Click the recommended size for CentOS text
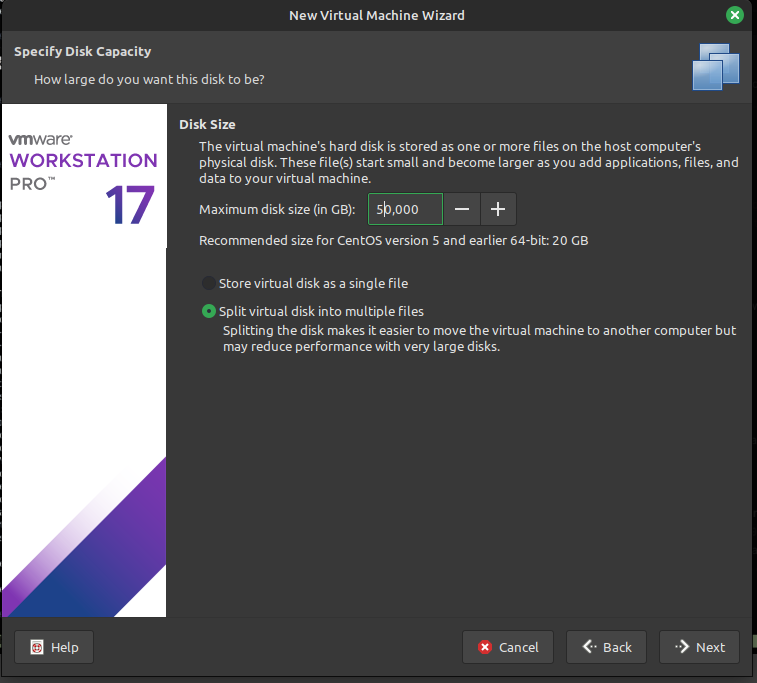This screenshot has height=683, width=757. tap(393, 240)
